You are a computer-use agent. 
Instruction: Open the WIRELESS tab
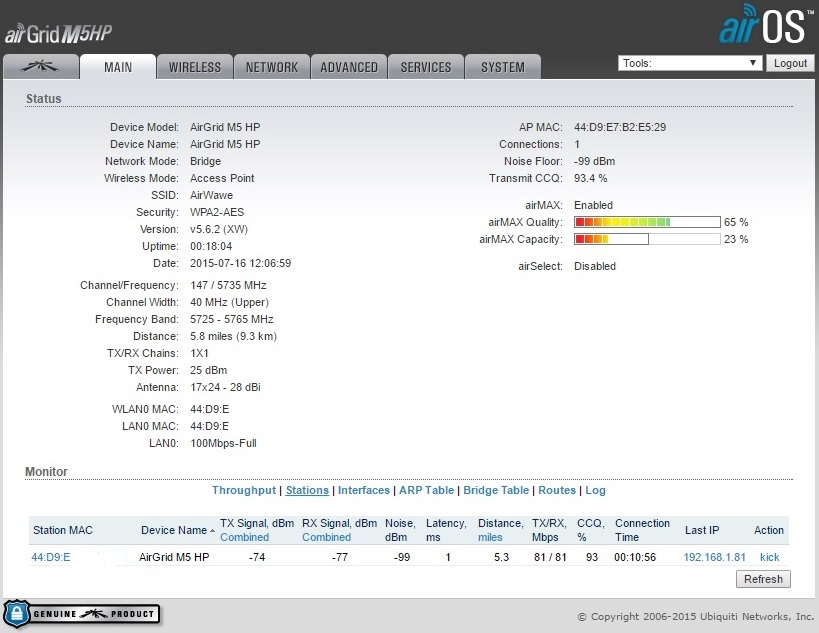pos(195,67)
